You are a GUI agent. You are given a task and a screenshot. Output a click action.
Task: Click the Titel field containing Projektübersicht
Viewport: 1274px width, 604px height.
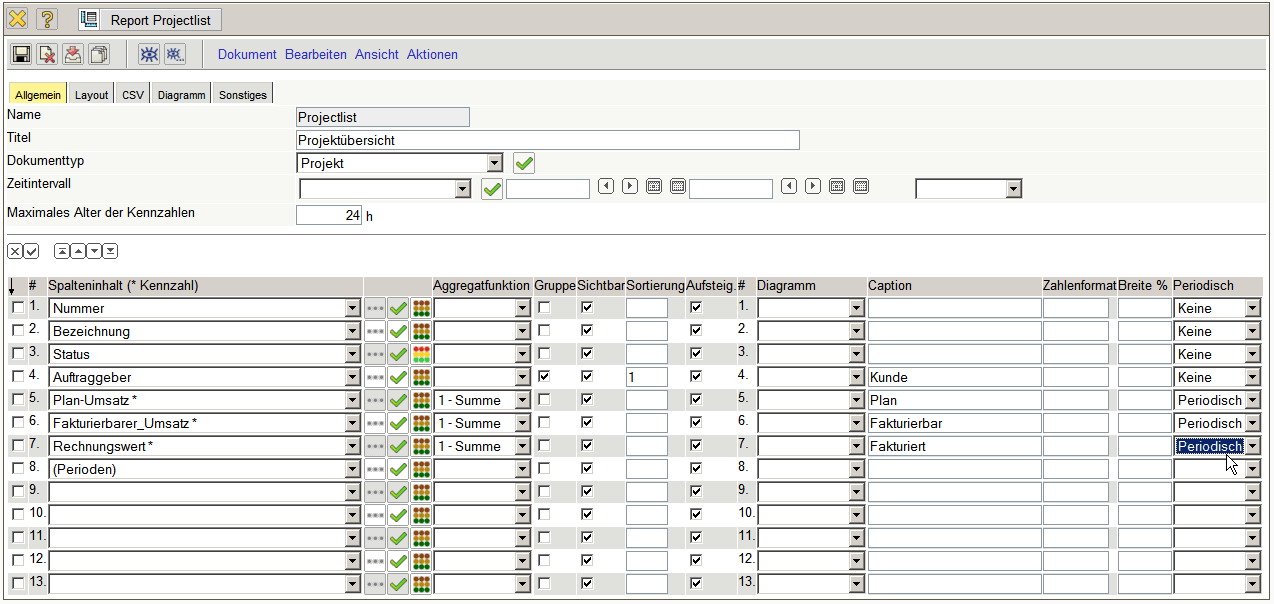pos(547,140)
